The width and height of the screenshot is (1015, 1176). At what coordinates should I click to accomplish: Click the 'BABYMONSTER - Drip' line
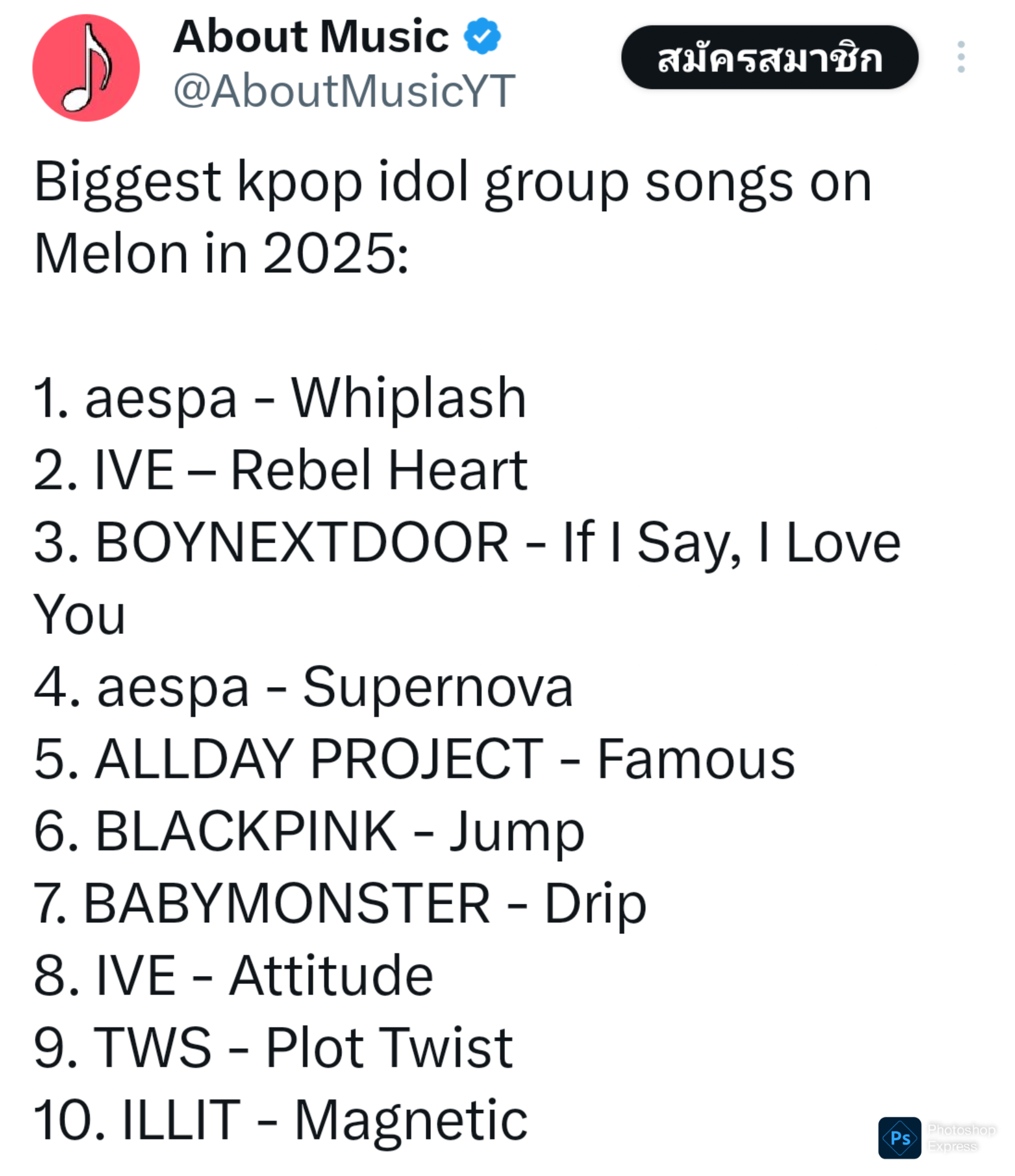pos(340,904)
